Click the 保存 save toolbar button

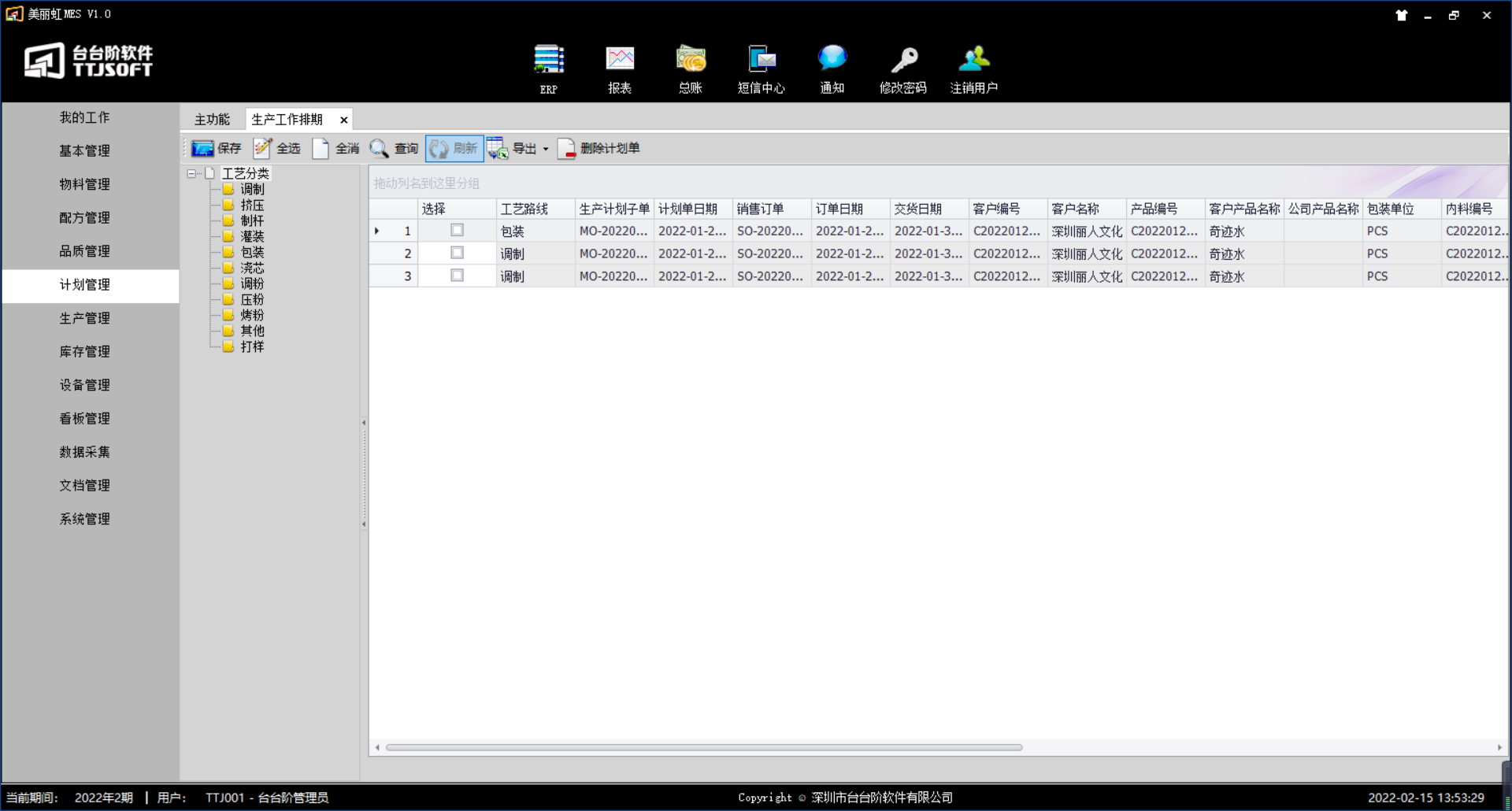(217, 148)
